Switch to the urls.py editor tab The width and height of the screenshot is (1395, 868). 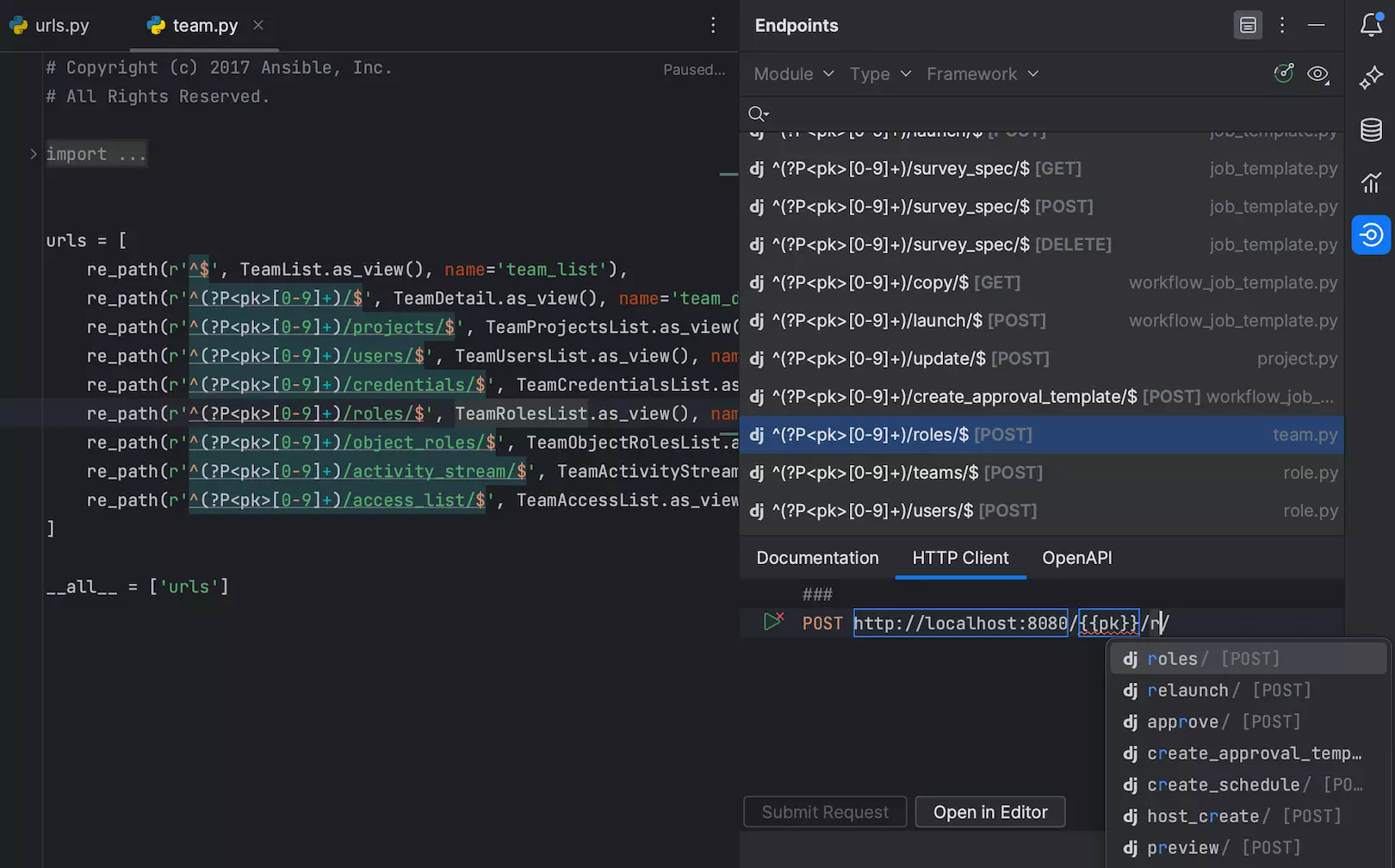(x=52, y=26)
